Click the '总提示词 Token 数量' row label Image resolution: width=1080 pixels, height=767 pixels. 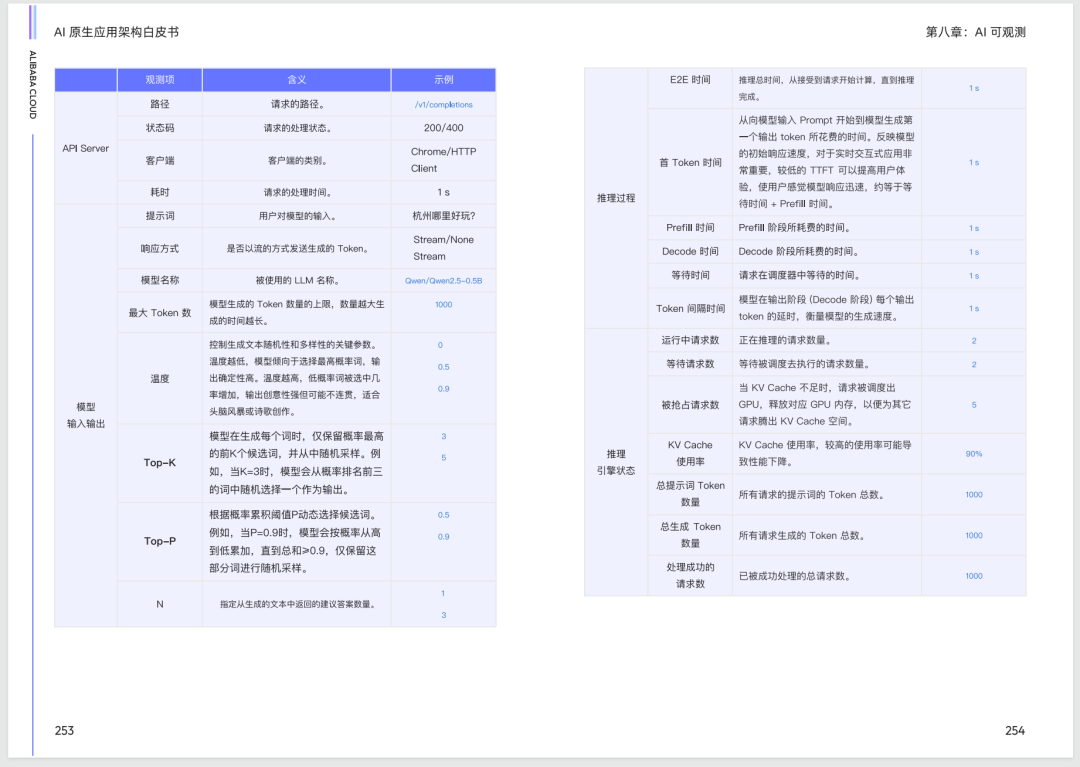[690, 494]
